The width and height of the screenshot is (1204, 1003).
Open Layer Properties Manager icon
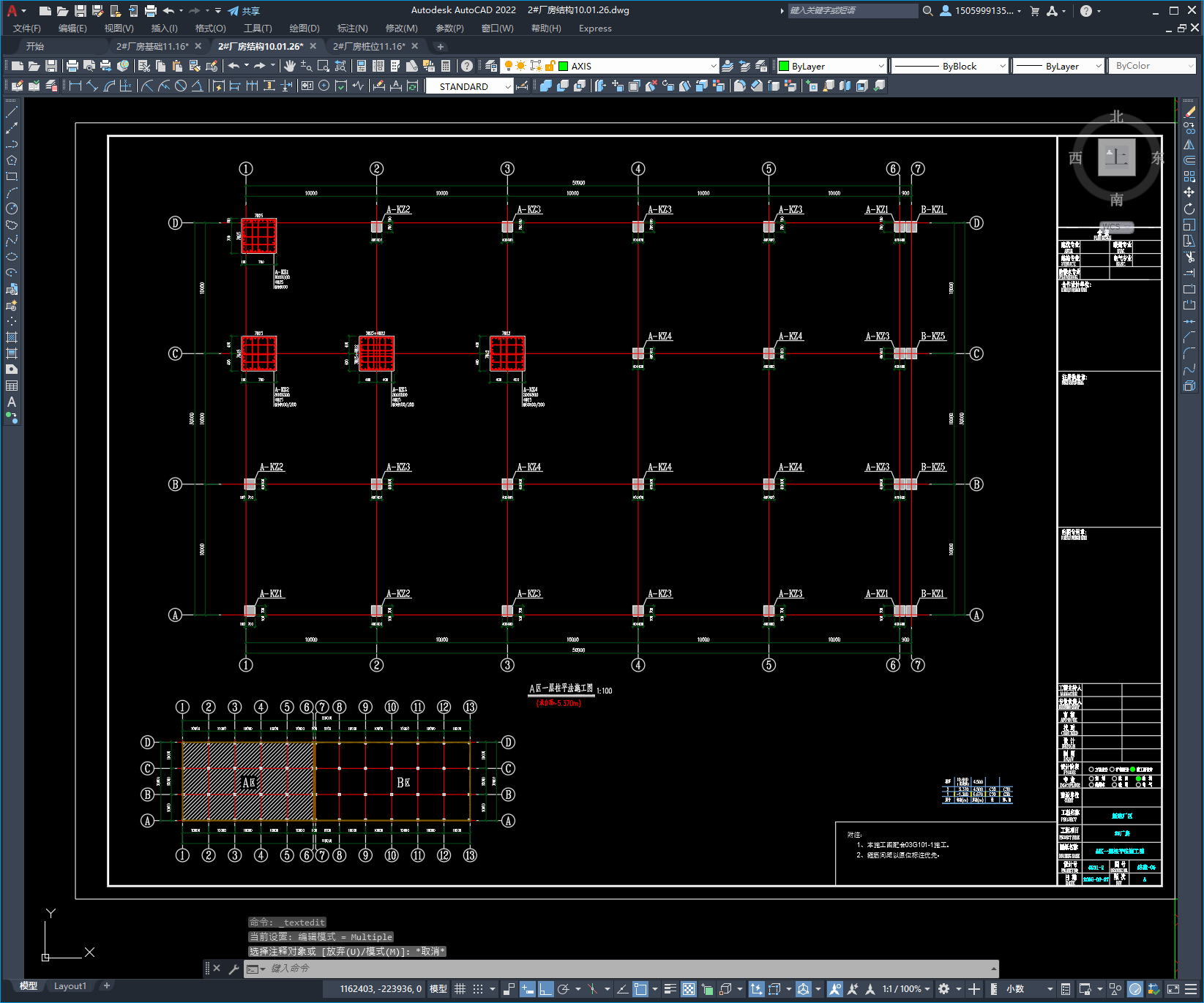pyautogui.click(x=491, y=66)
